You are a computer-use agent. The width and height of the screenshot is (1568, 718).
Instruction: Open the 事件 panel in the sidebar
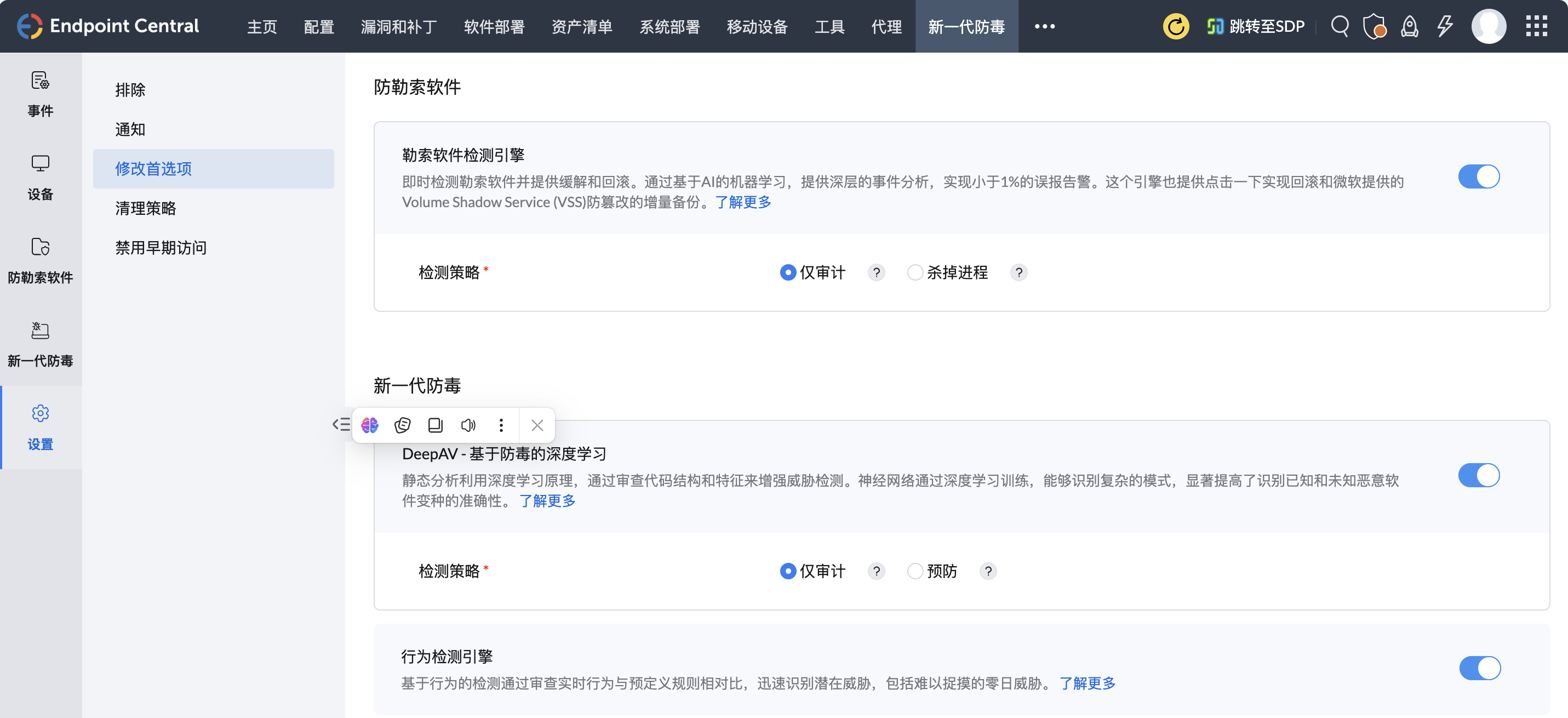40,94
